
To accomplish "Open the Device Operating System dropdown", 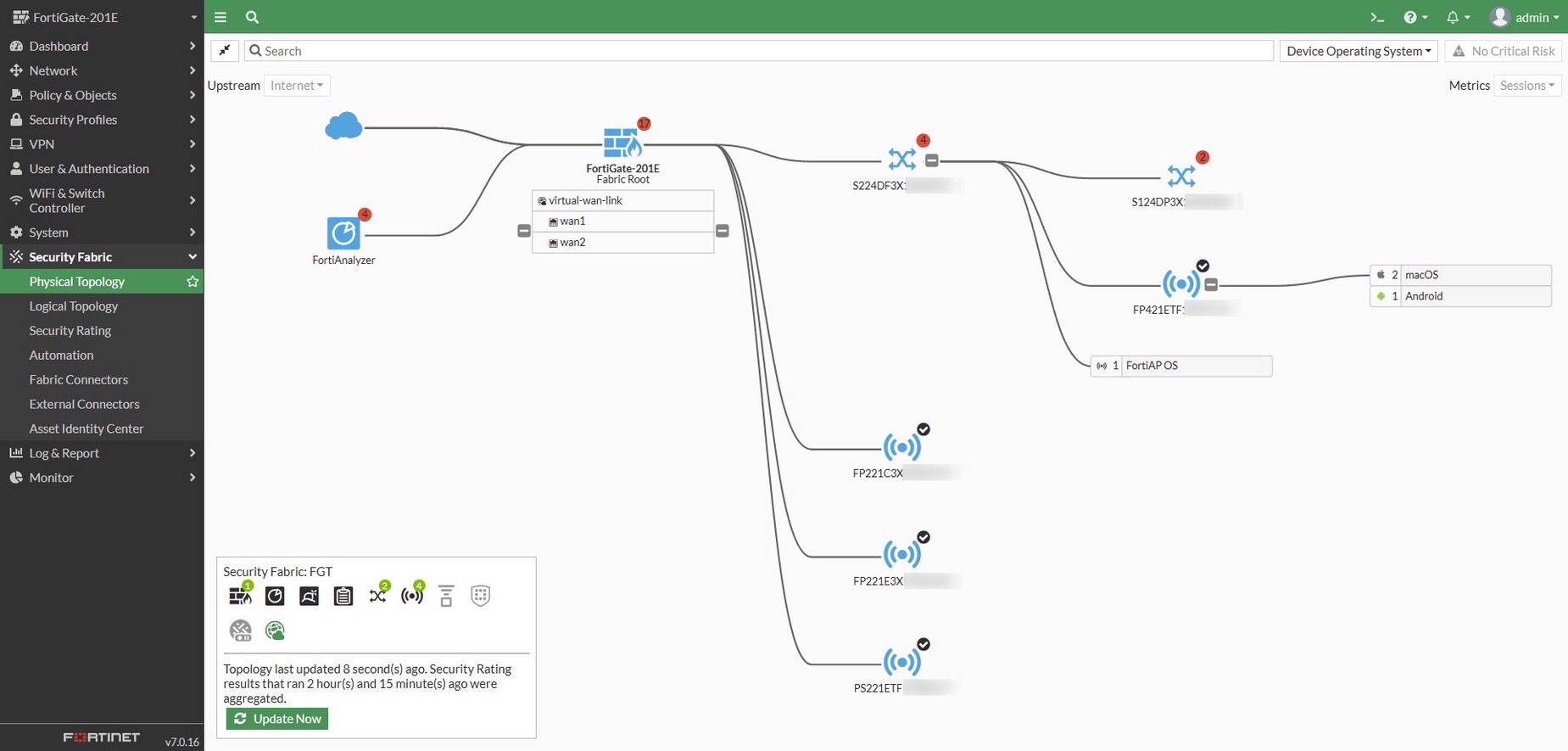I will [x=1359, y=51].
